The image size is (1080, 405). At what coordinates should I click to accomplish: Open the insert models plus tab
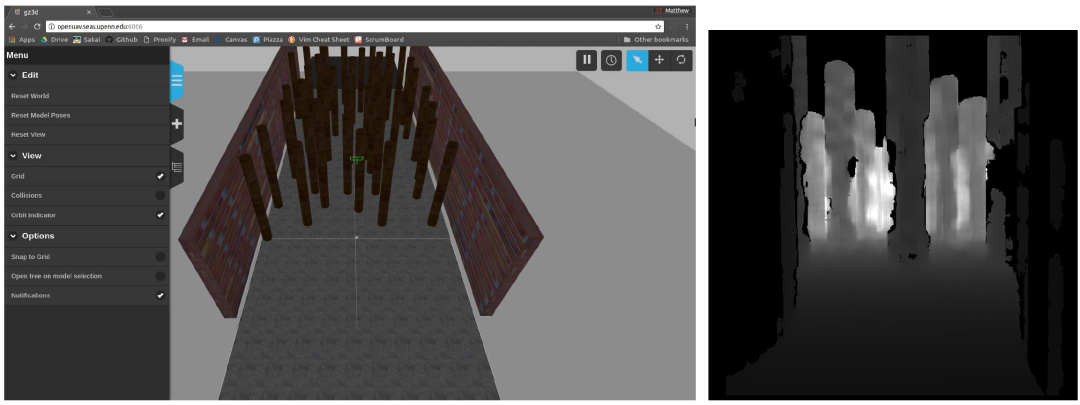pos(177,124)
